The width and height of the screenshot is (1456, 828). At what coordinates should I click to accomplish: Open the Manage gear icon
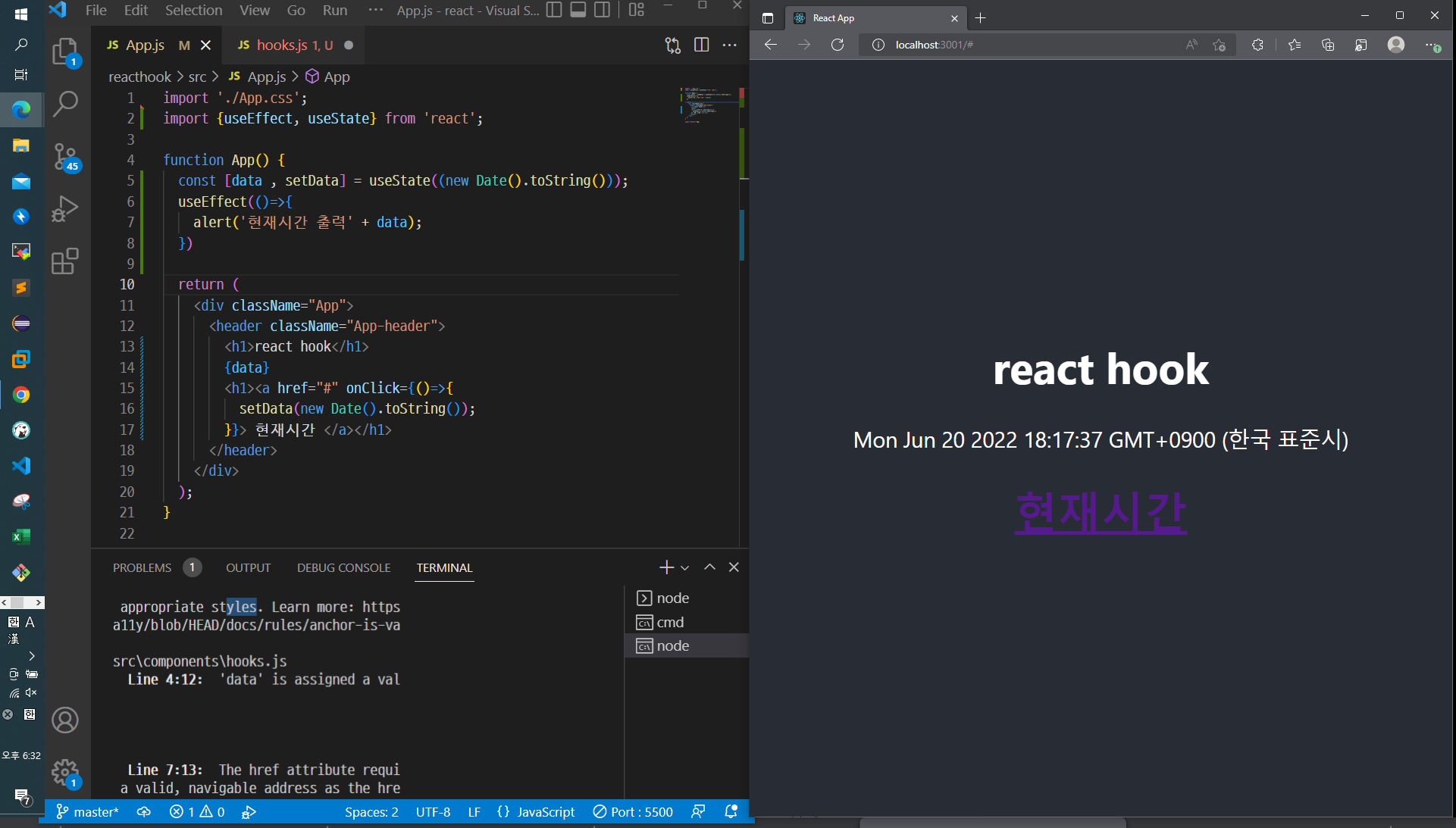click(x=65, y=772)
